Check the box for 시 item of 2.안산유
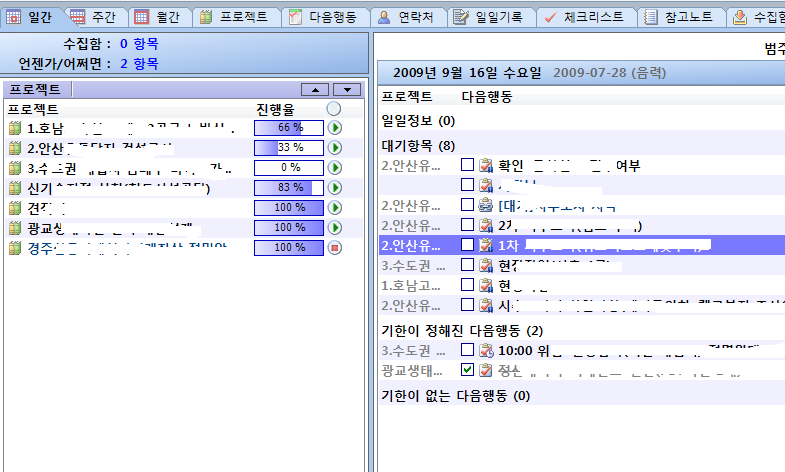785x472 pixels. click(x=467, y=305)
